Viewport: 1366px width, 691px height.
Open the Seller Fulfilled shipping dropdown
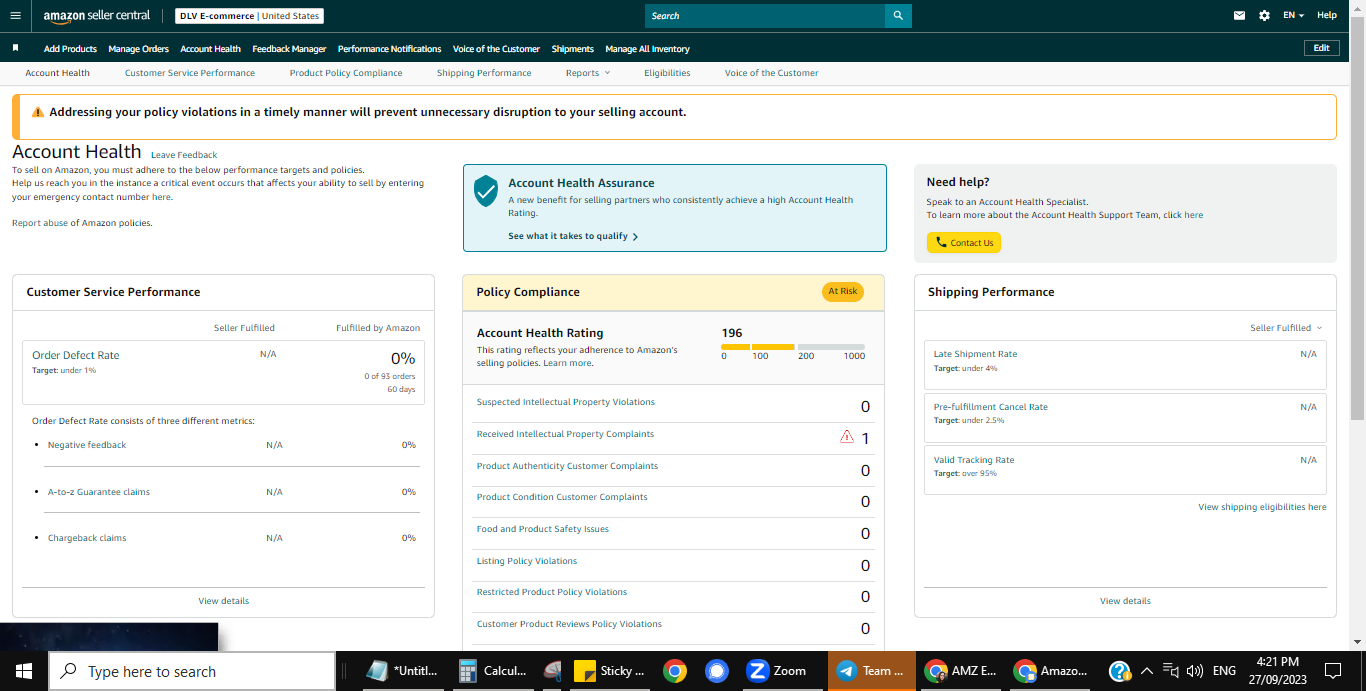(1285, 328)
